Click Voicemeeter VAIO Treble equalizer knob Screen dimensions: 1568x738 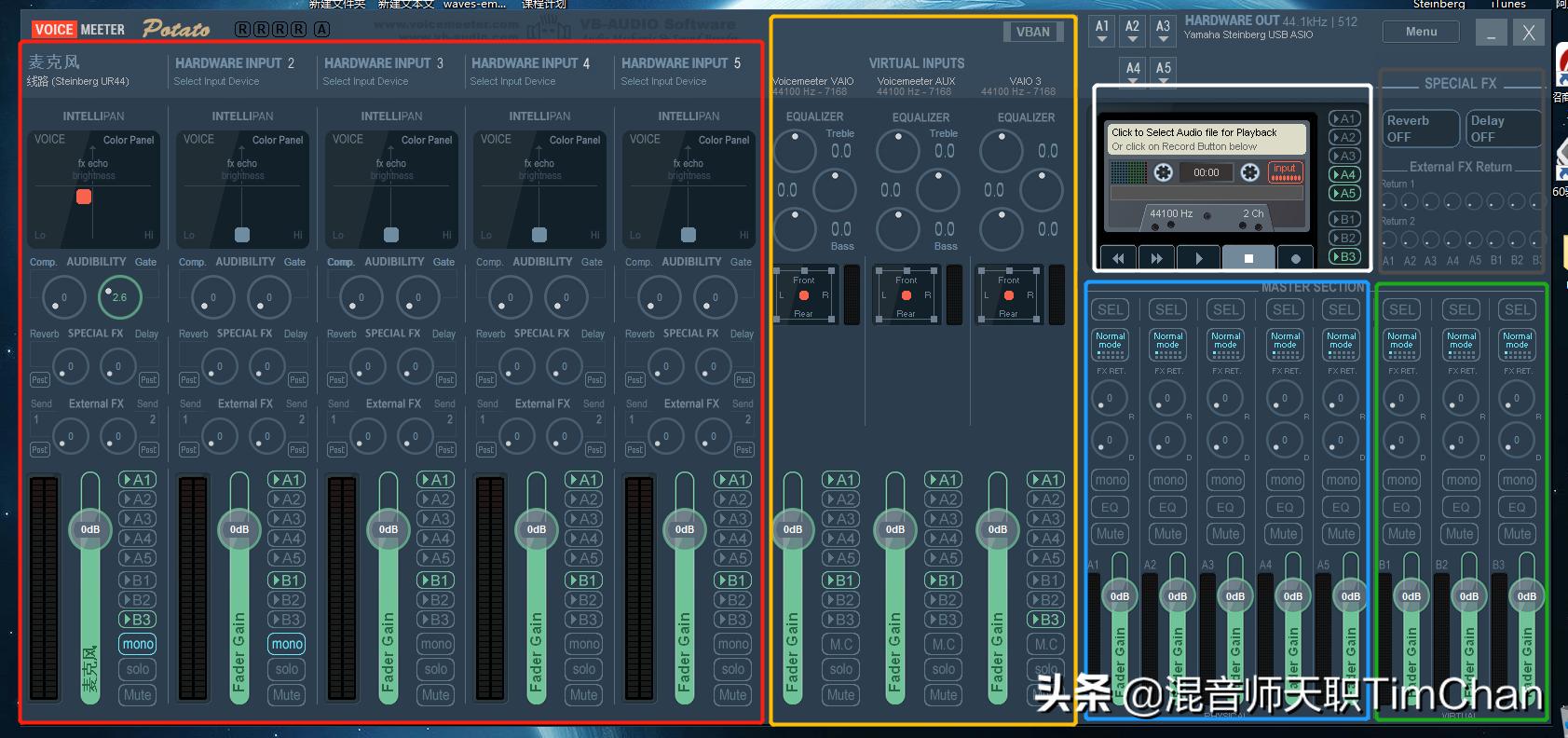coord(796,151)
